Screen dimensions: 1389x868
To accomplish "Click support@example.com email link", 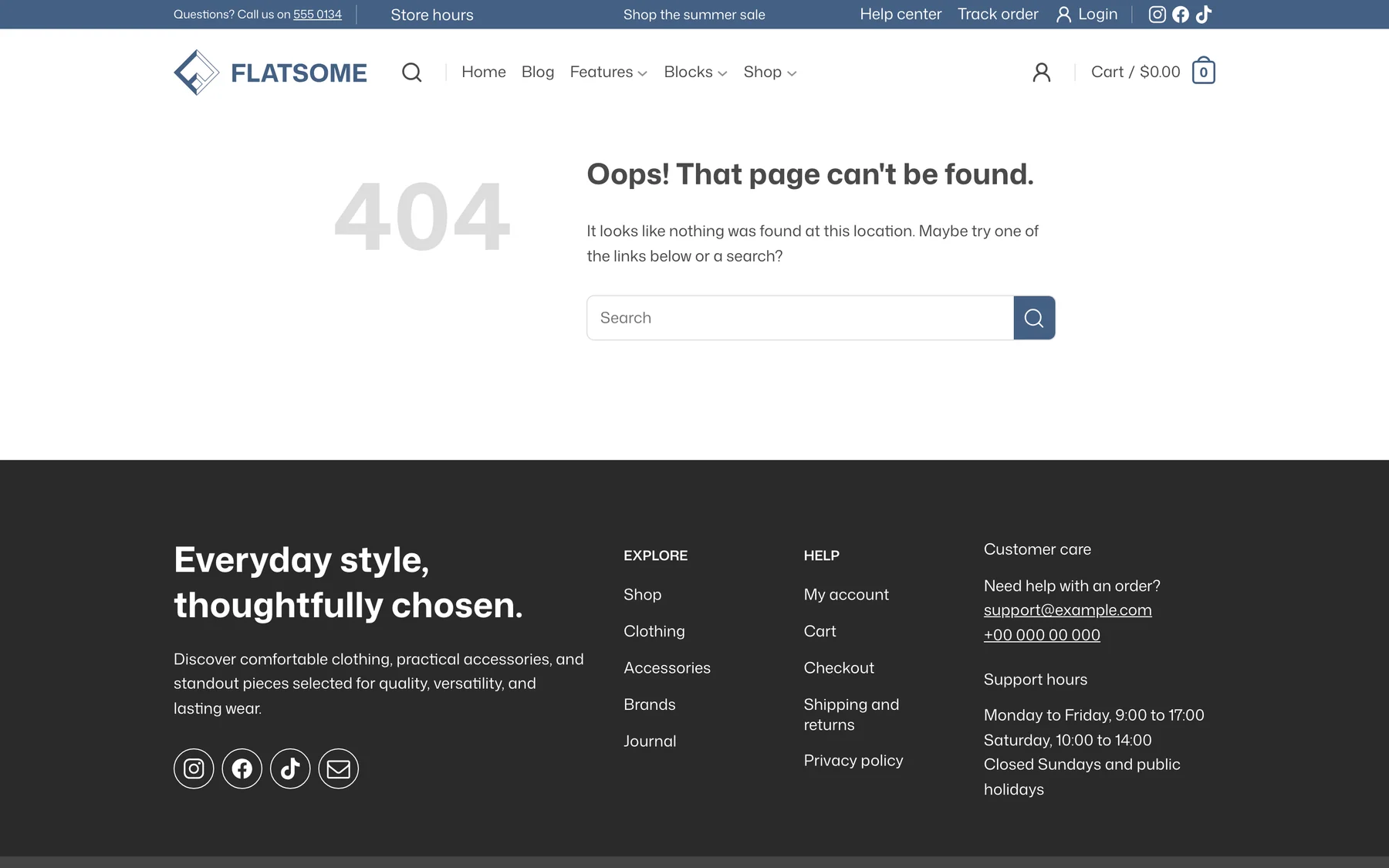I will [1068, 610].
